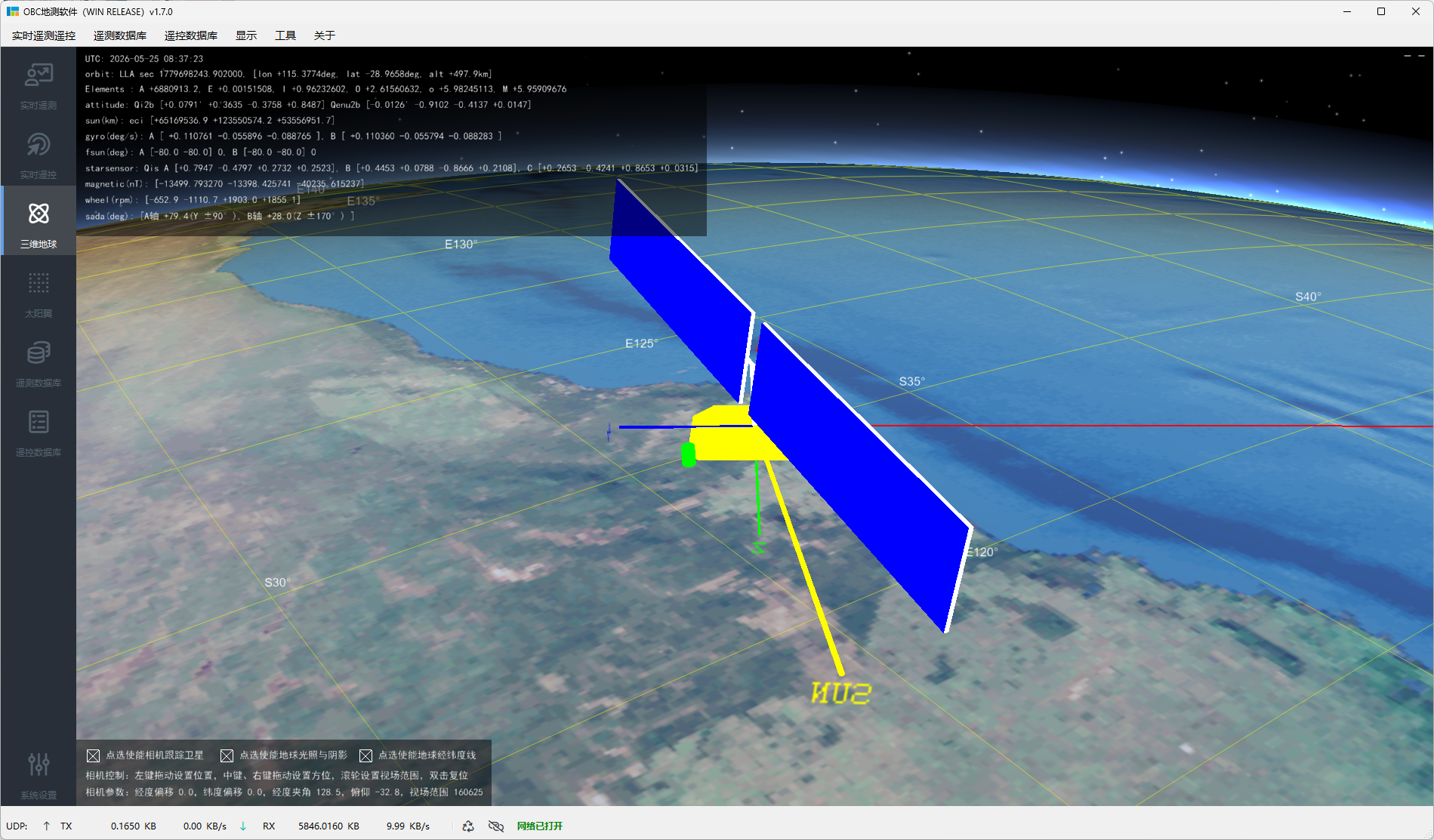Click the RX download arrow icon
The image size is (1434, 840).
(x=243, y=826)
